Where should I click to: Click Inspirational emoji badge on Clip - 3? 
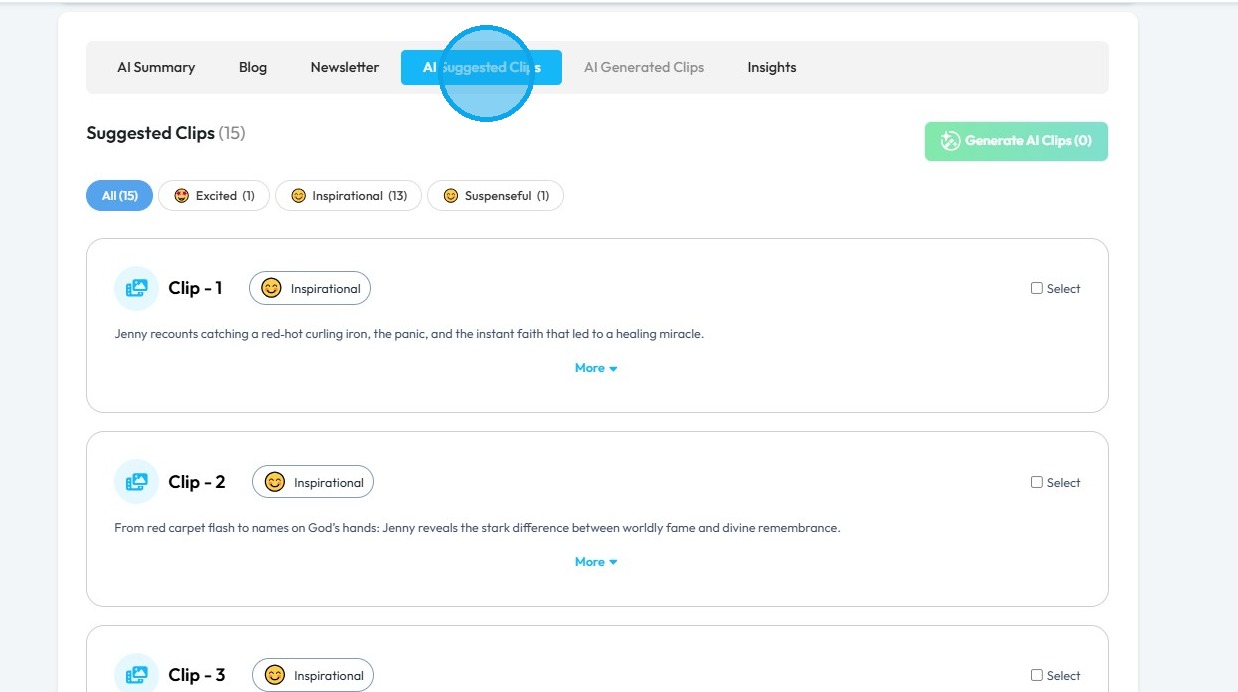click(313, 675)
